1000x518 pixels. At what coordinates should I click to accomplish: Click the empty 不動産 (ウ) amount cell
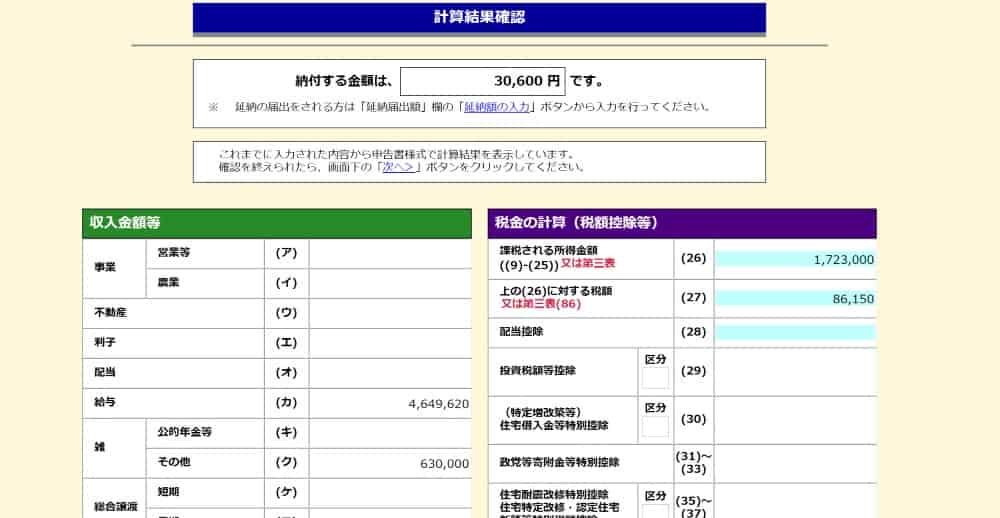pos(390,314)
